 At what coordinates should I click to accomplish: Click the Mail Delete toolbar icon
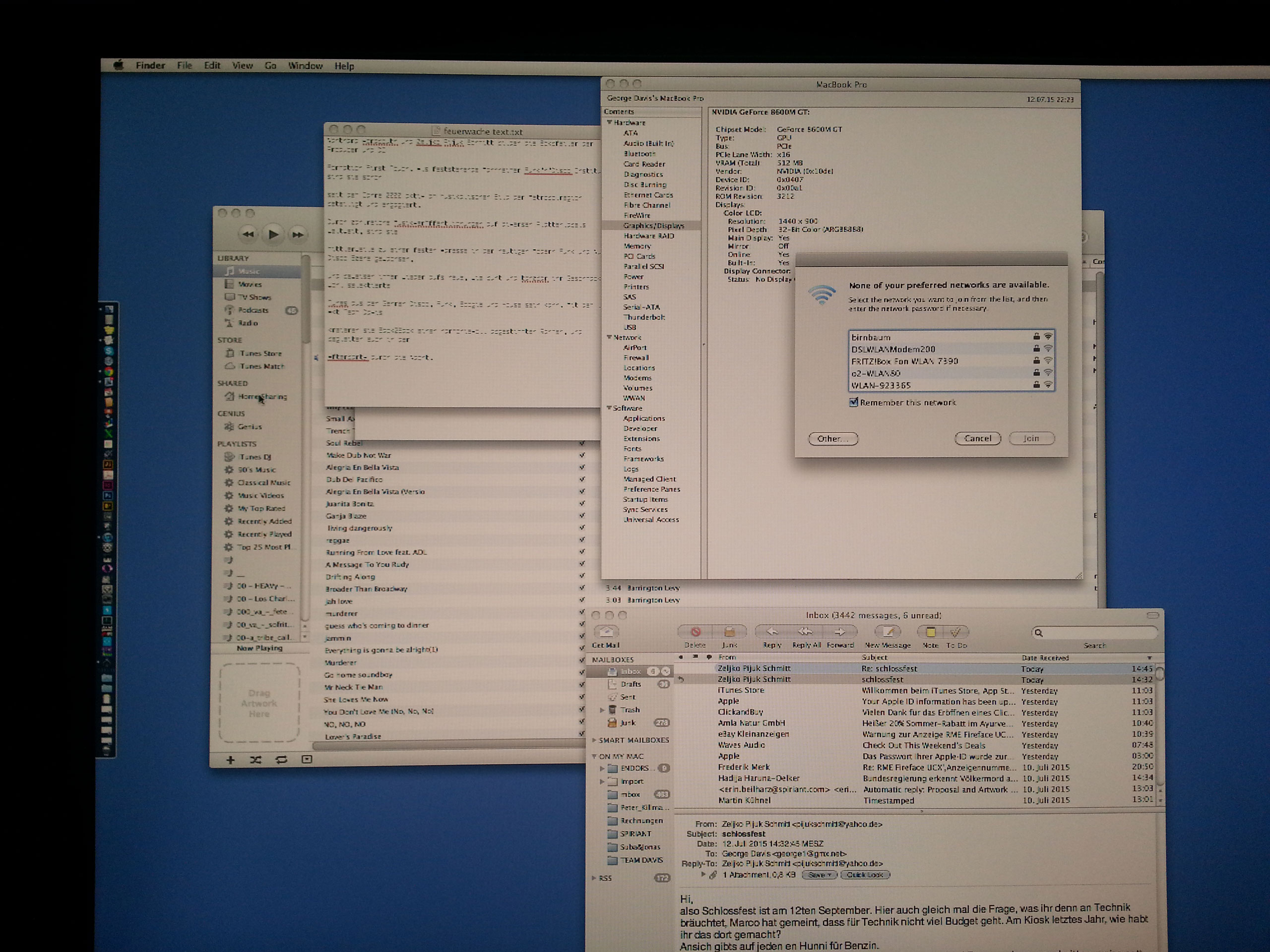pos(696,632)
